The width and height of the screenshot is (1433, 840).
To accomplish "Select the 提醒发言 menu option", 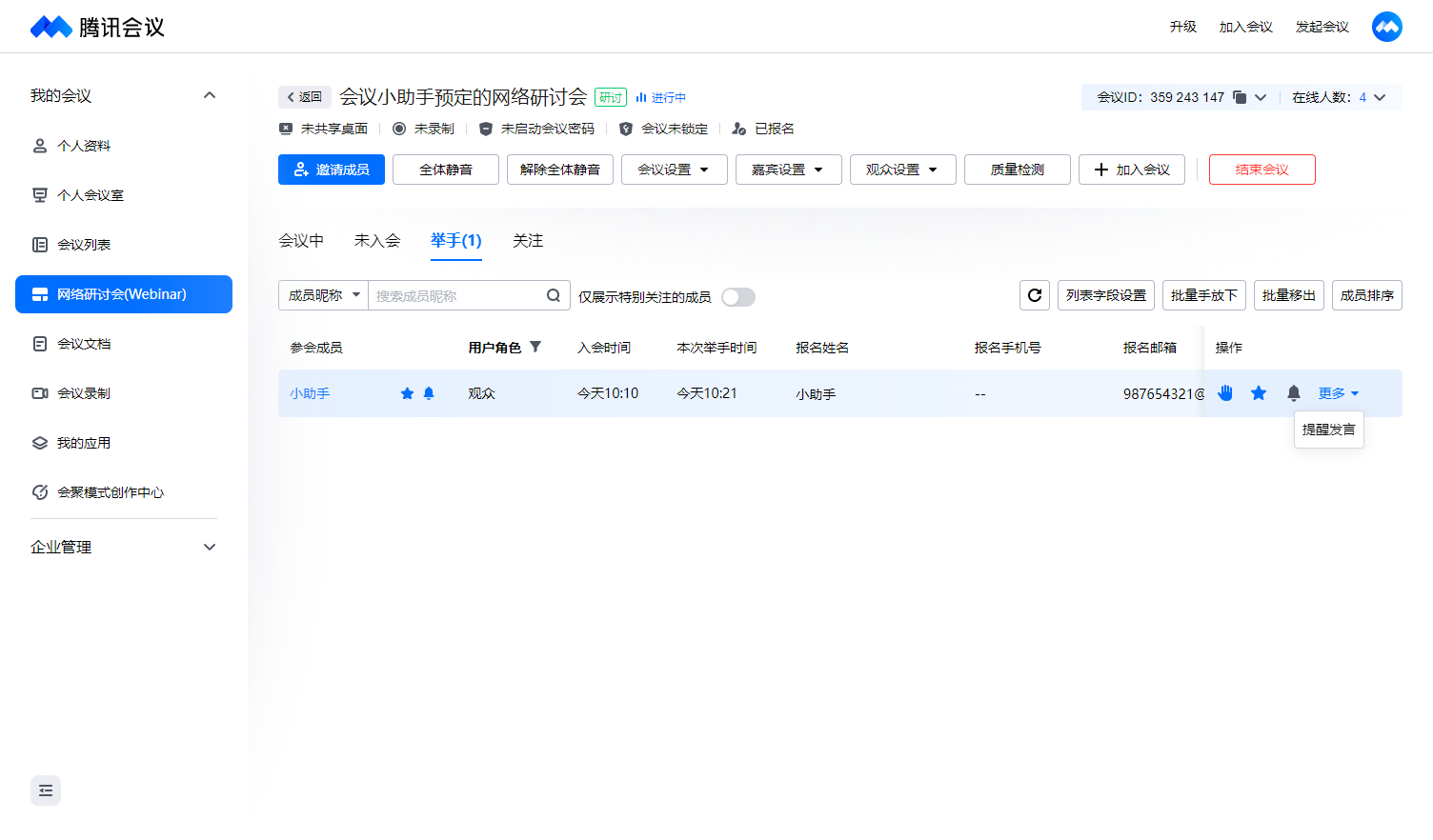I will (x=1329, y=430).
